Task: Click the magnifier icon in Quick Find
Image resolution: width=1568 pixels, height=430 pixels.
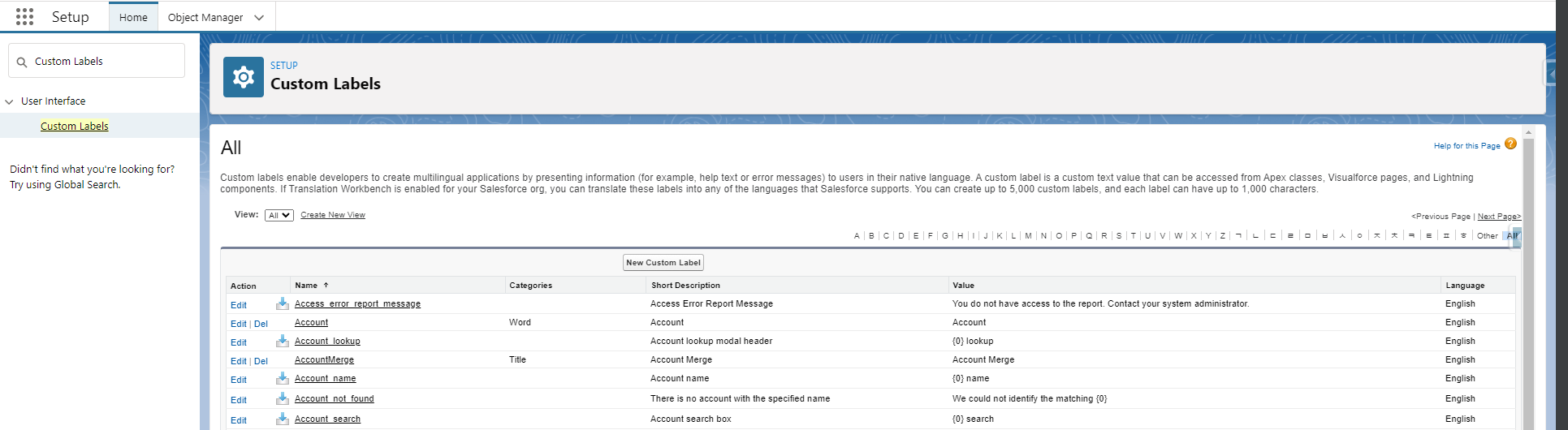Action: point(22,62)
